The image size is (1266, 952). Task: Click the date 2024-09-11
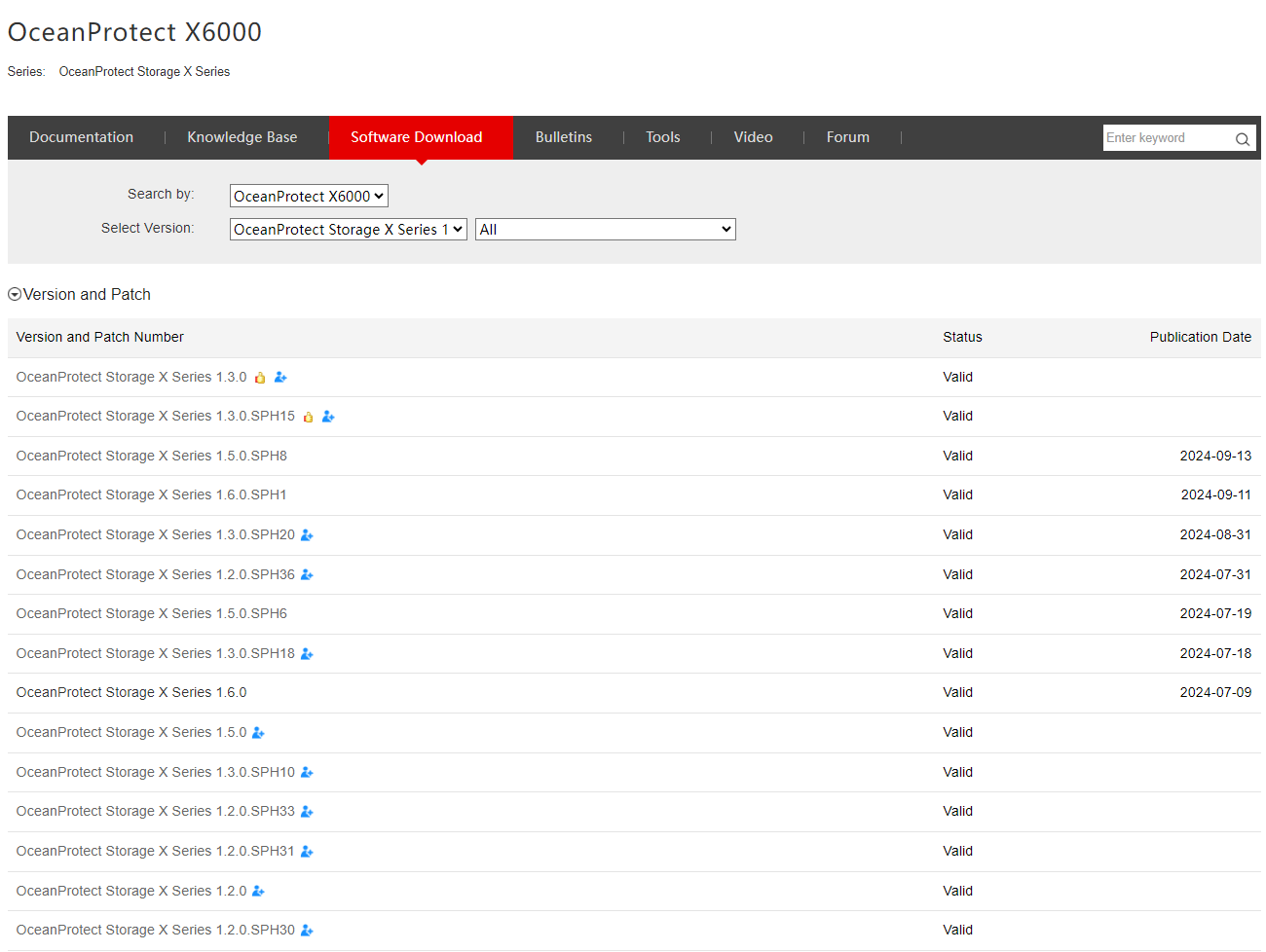pyautogui.click(x=1216, y=495)
